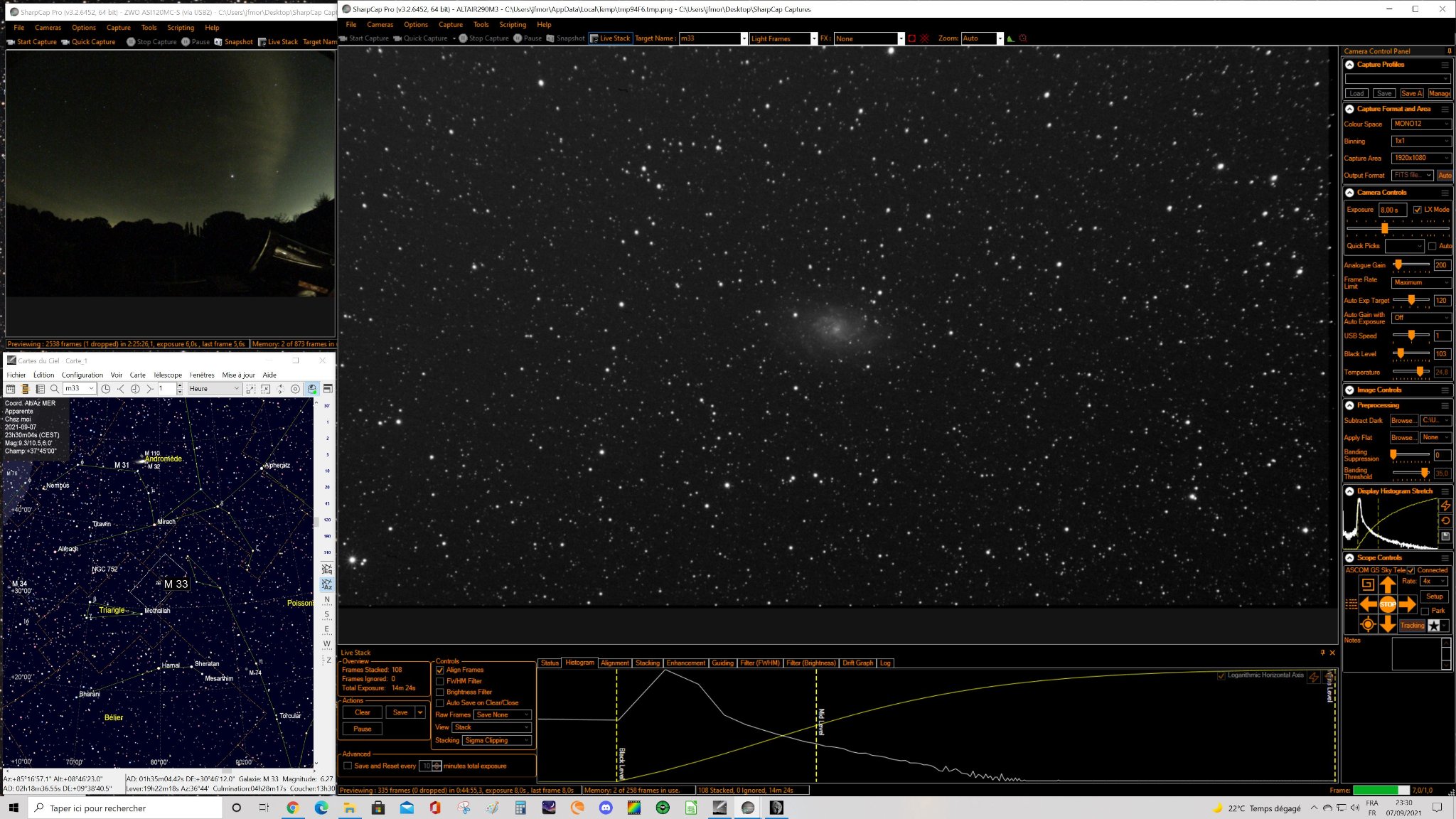Viewport: 1456px width, 819px height.
Task: Click the red square icon after FX dropdown
Action: coord(912,38)
